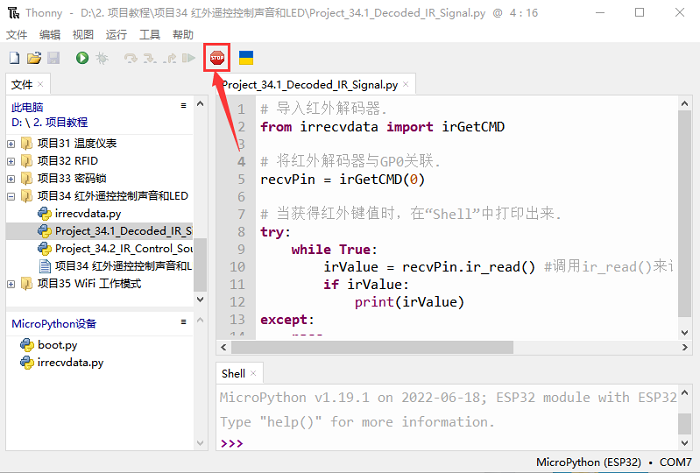
Task: Open the 此电脑 panel options menu
Action: tap(183, 105)
